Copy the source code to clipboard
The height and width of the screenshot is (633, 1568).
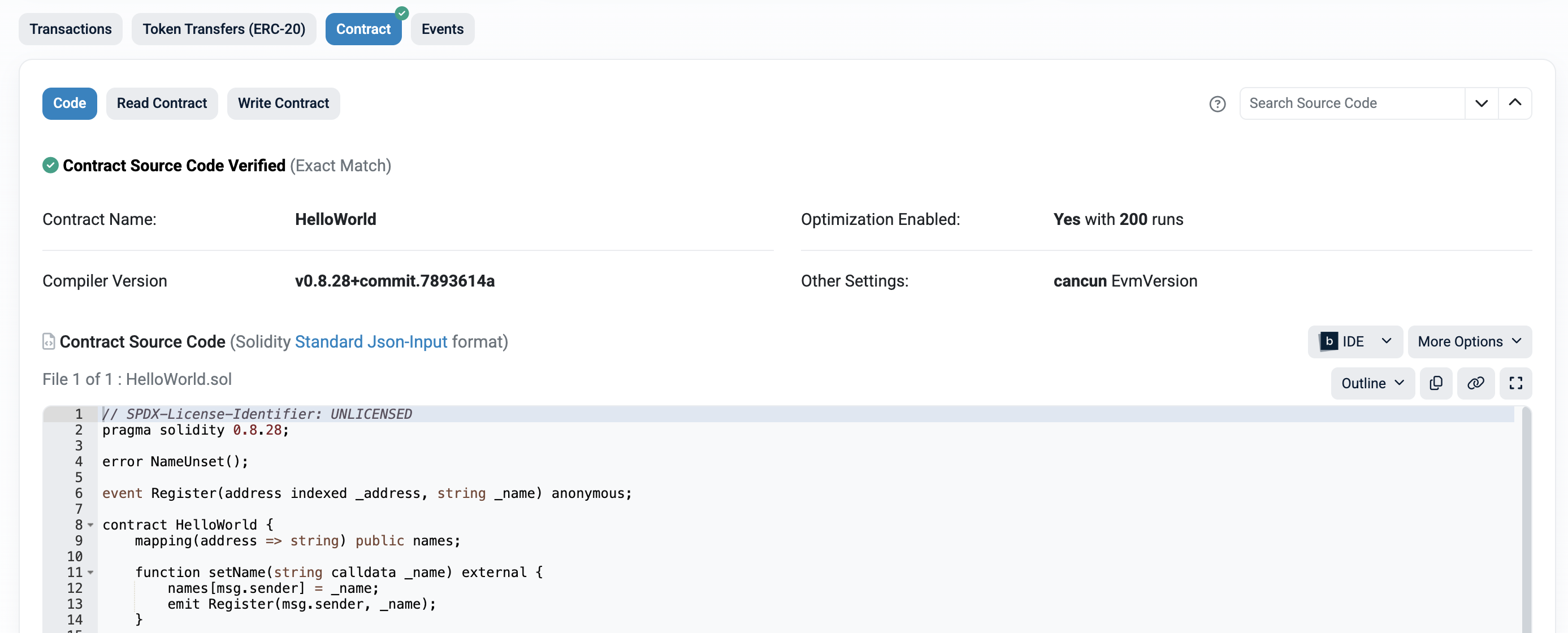[1435, 383]
